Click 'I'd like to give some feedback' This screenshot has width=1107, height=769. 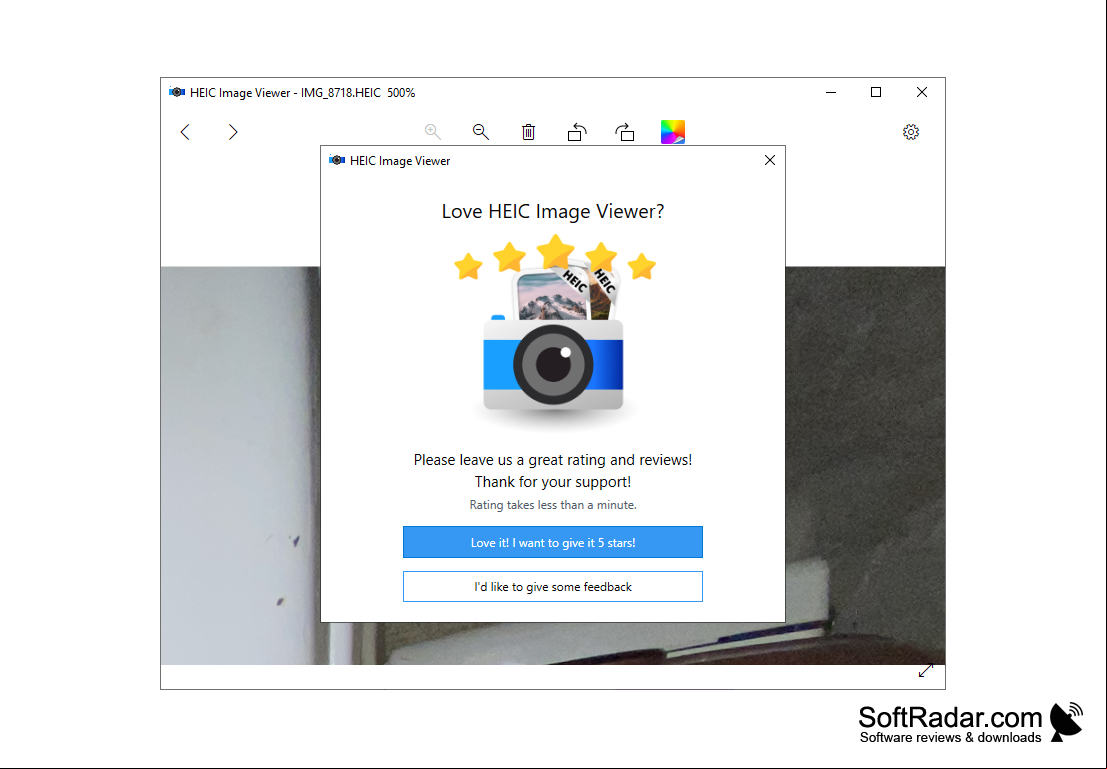tap(553, 587)
